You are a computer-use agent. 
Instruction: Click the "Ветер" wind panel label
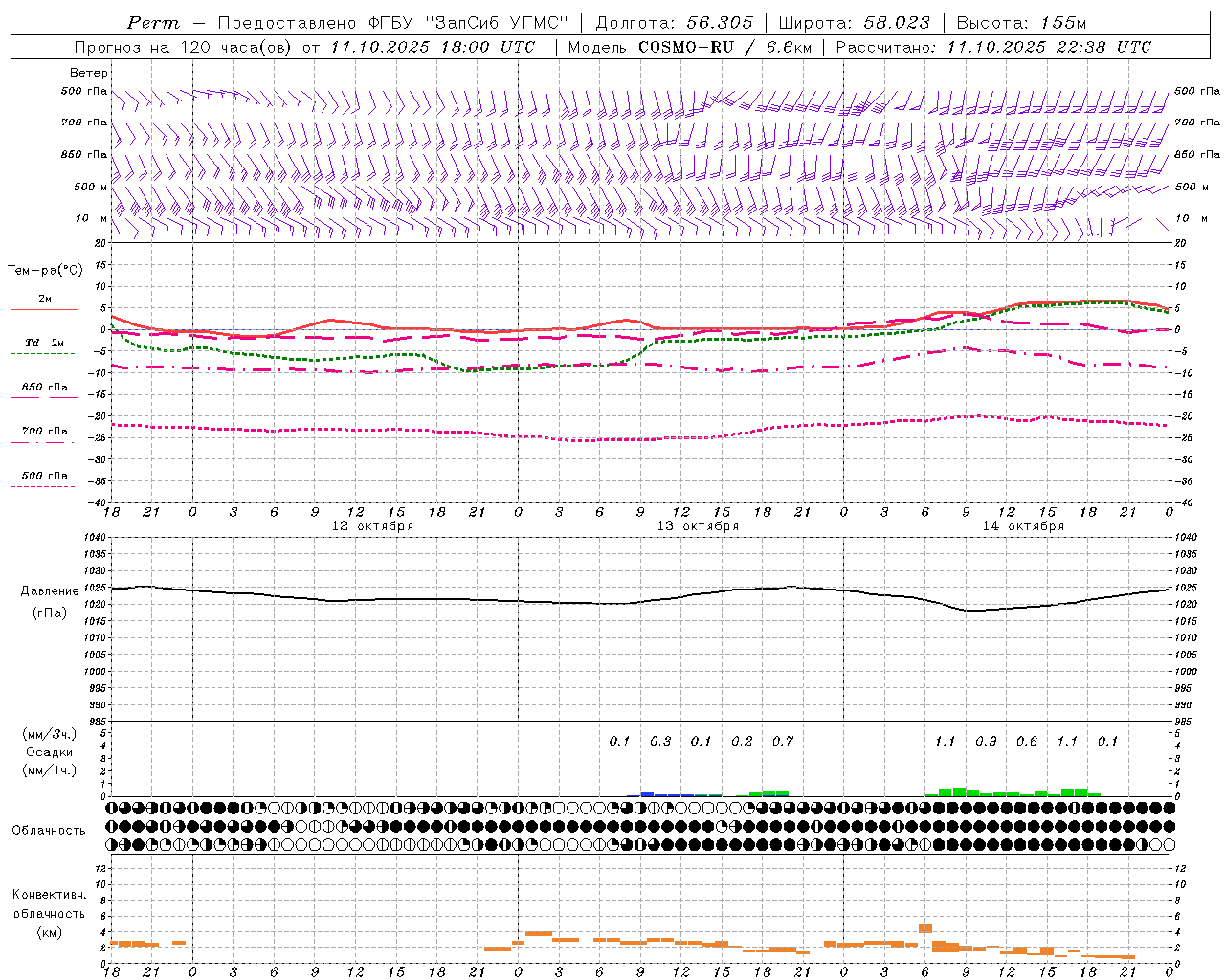89,73
